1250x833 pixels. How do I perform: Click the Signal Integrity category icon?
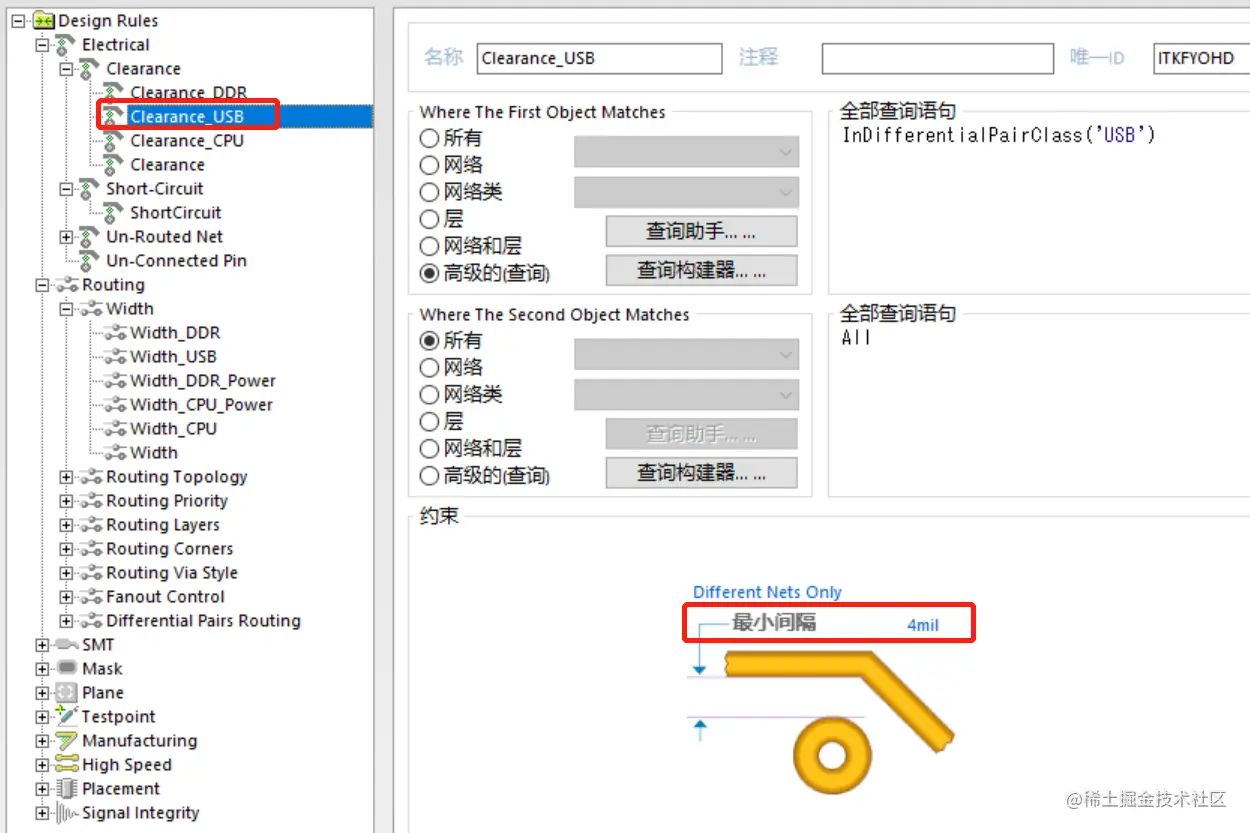coord(67,812)
